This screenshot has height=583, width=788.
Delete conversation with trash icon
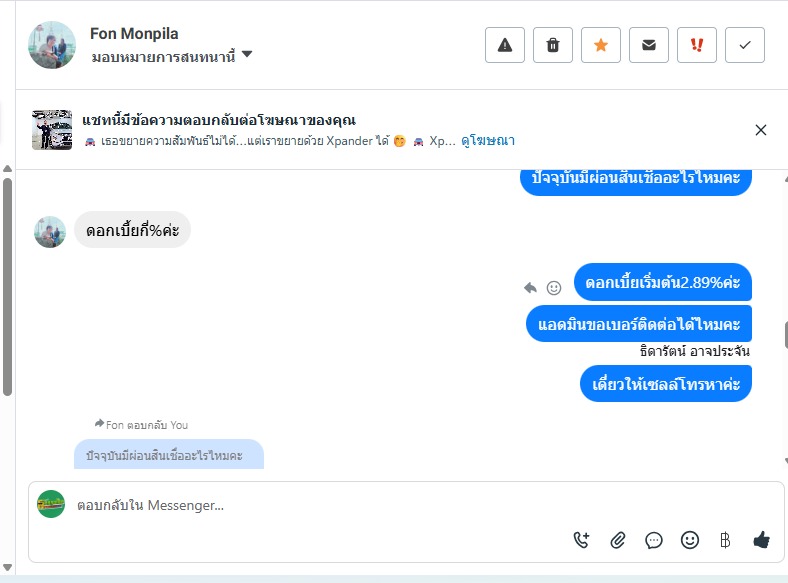[553, 45]
